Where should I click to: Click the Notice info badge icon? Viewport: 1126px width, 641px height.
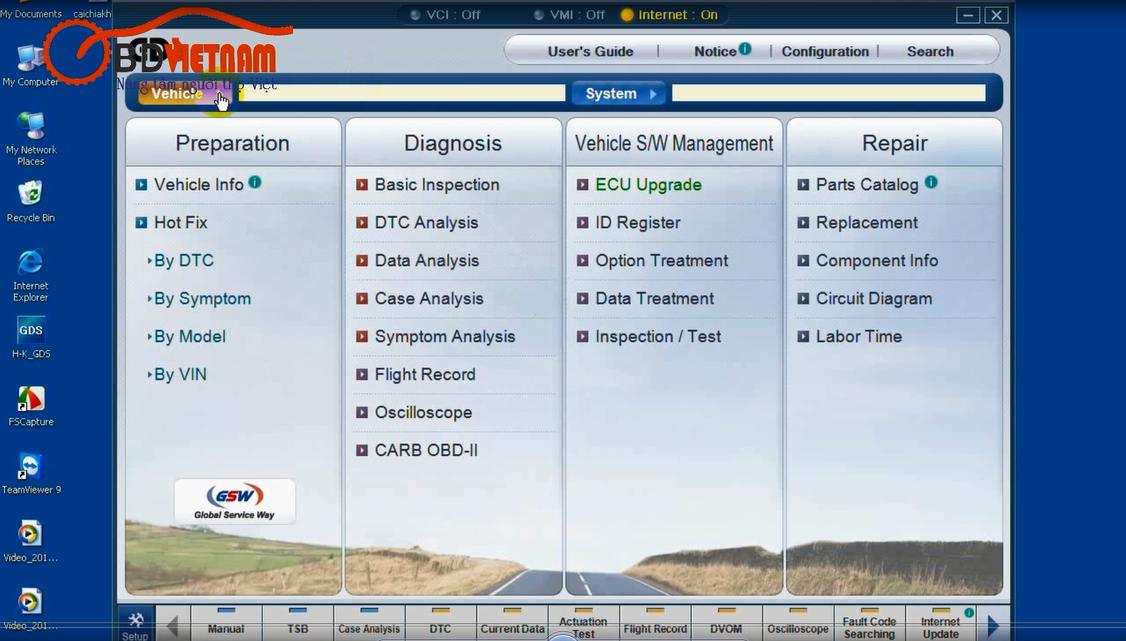point(745,49)
